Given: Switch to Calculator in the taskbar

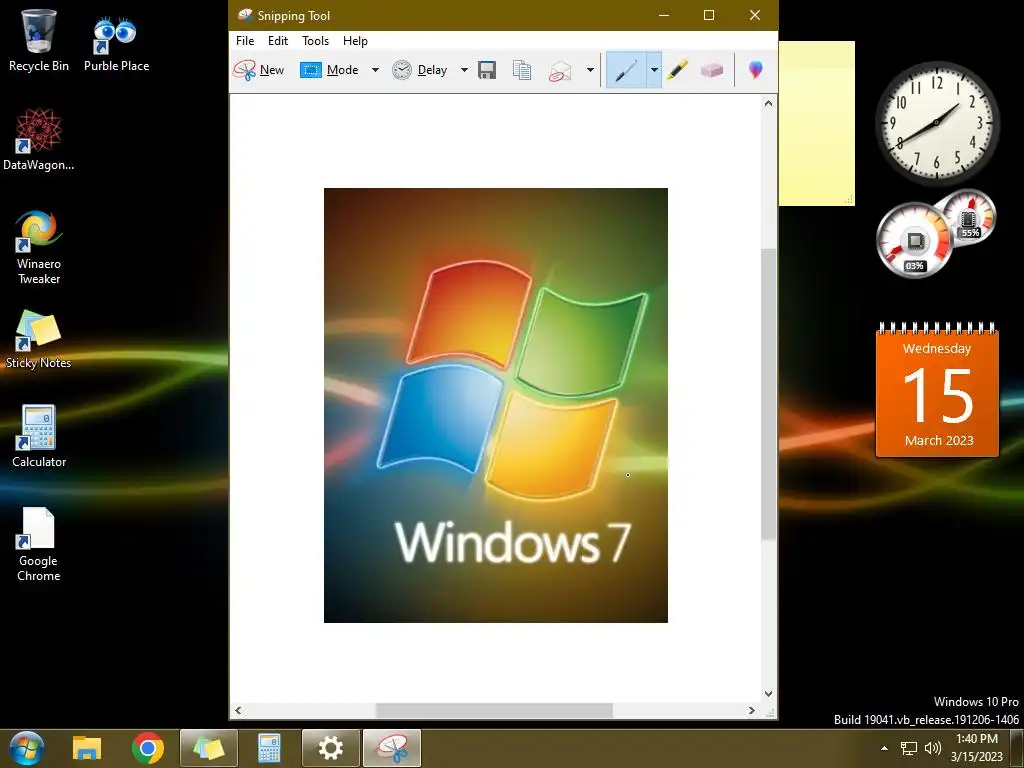Looking at the screenshot, I should coord(269,748).
